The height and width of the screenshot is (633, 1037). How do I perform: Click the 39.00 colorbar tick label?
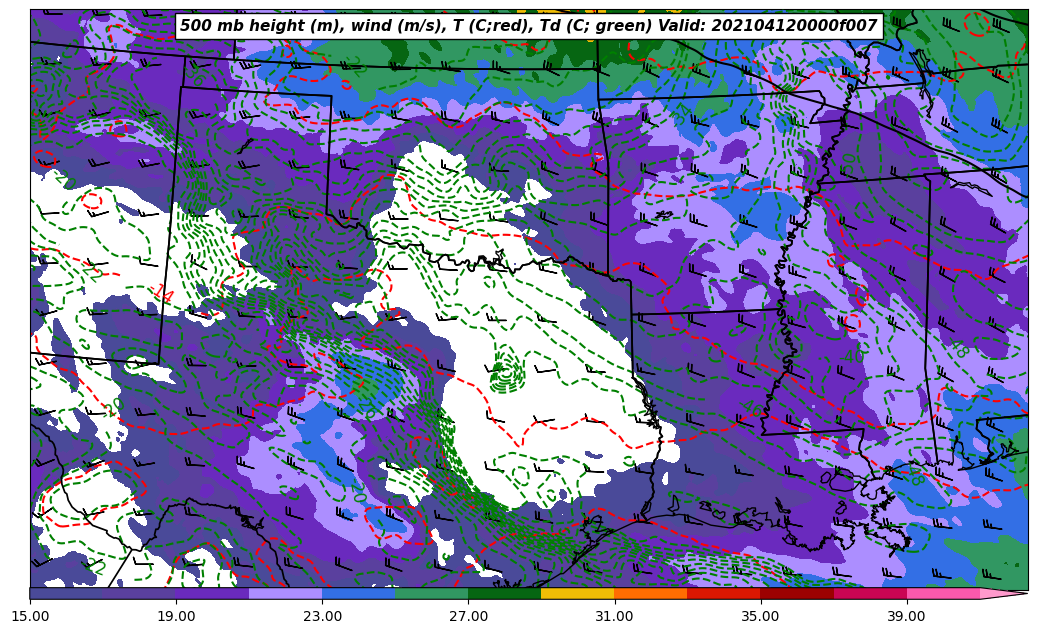[x=906, y=616]
